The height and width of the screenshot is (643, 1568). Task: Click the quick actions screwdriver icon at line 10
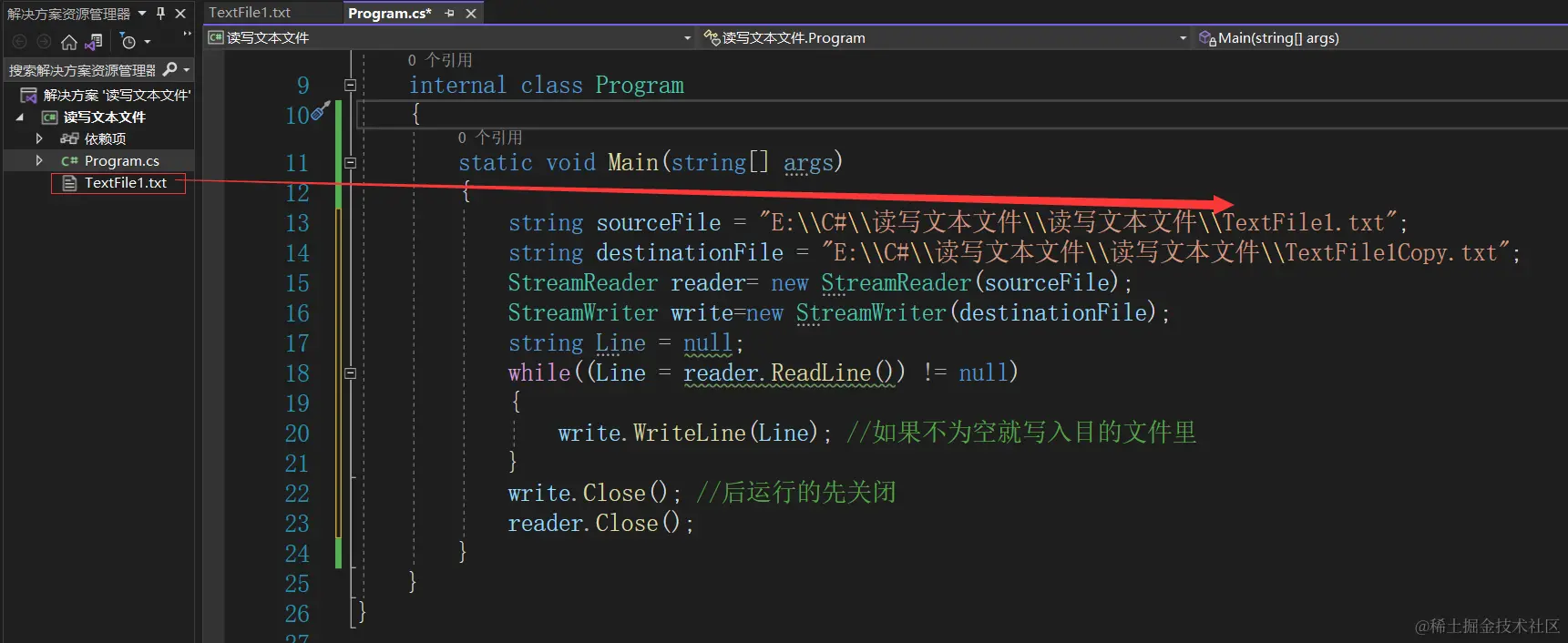[319, 112]
